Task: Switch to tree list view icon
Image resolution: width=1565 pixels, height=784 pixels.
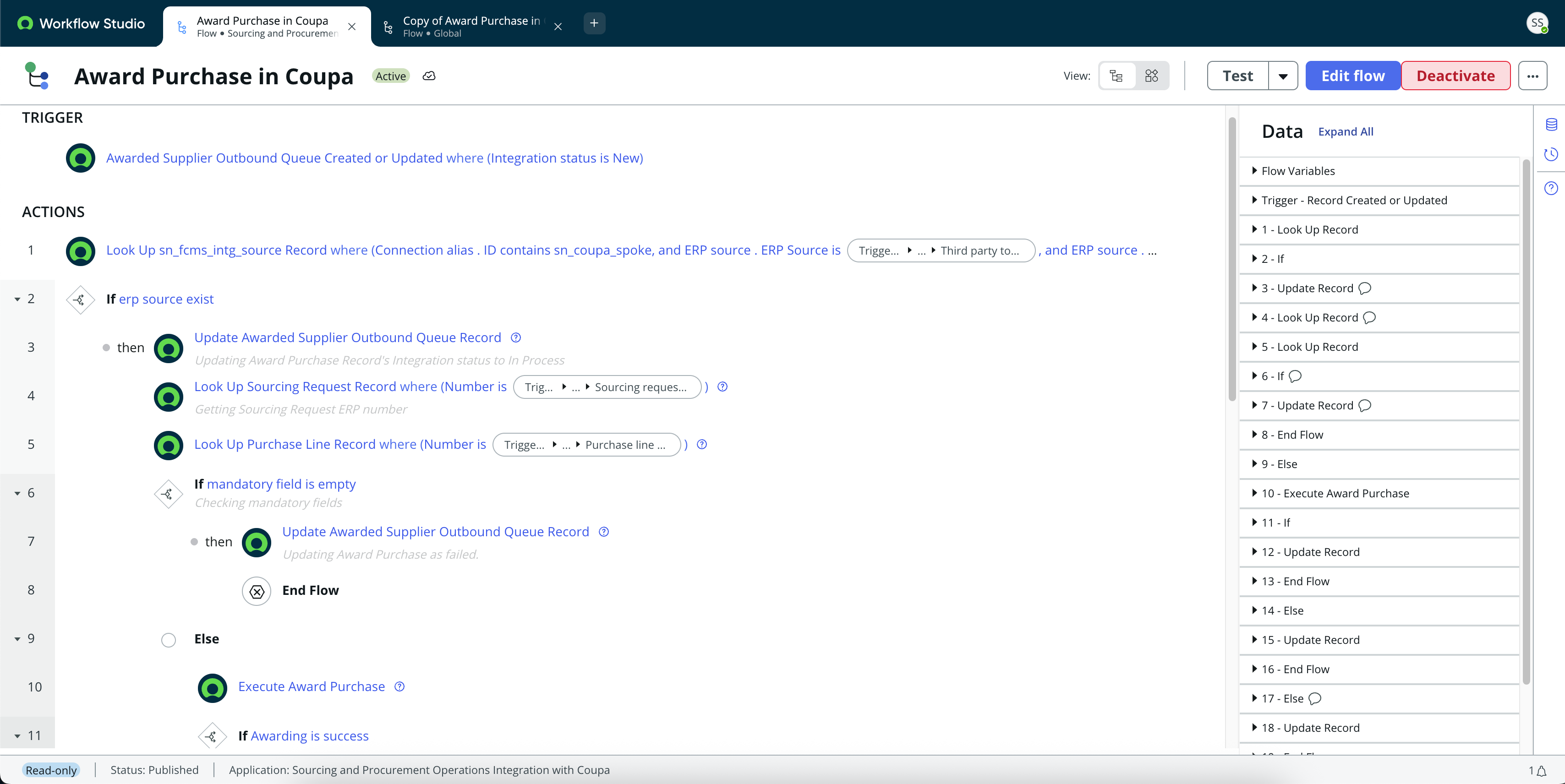Action: coord(1116,76)
